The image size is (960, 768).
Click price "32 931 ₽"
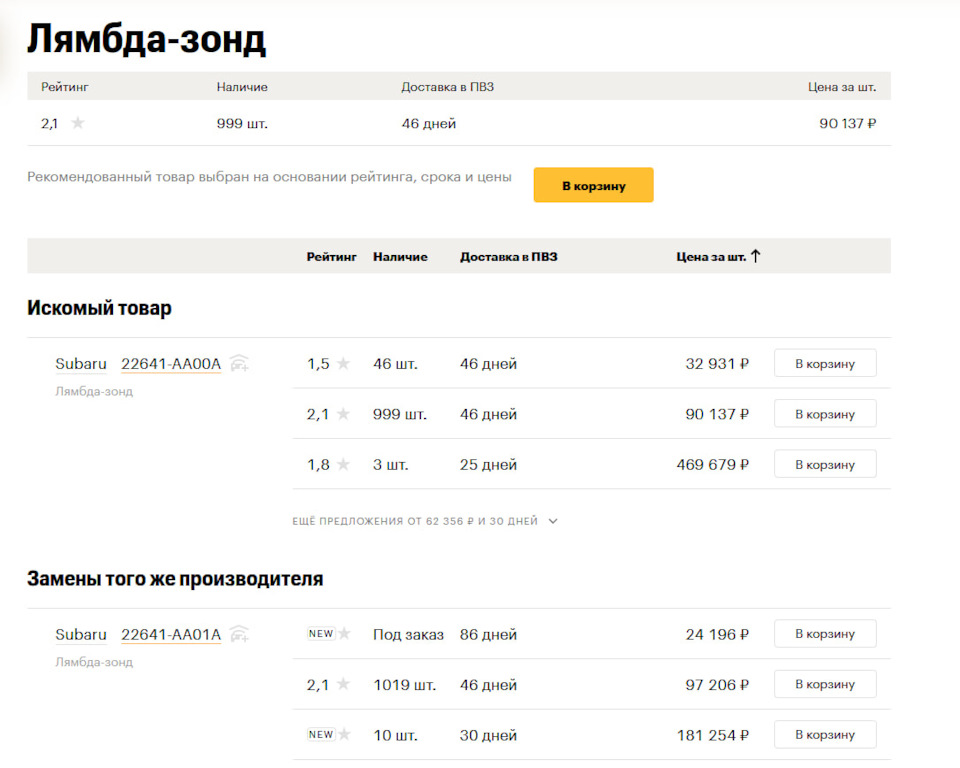point(717,364)
